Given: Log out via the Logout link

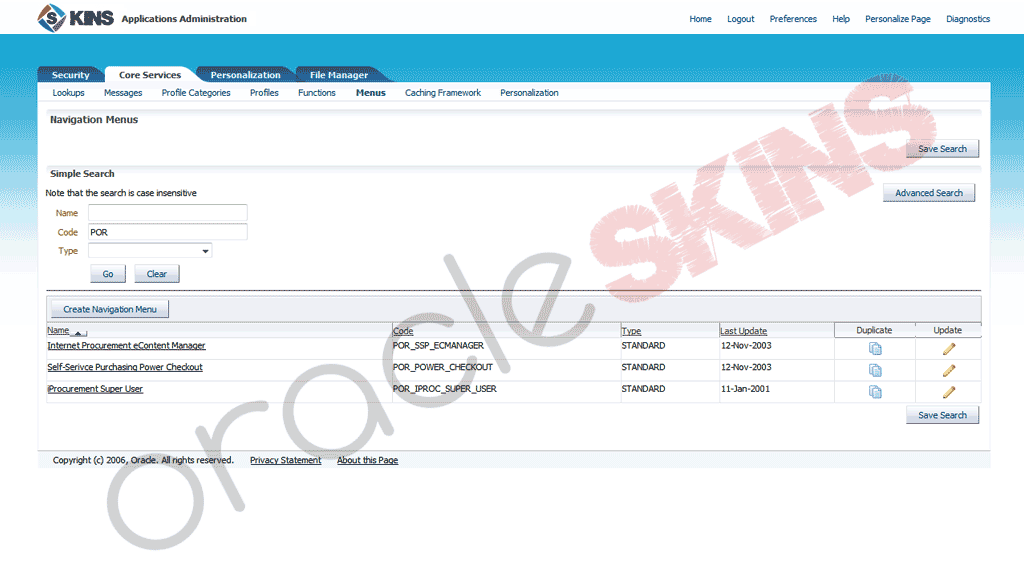Looking at the screenshot, I should pyautogui.click(x=741, y=19).
